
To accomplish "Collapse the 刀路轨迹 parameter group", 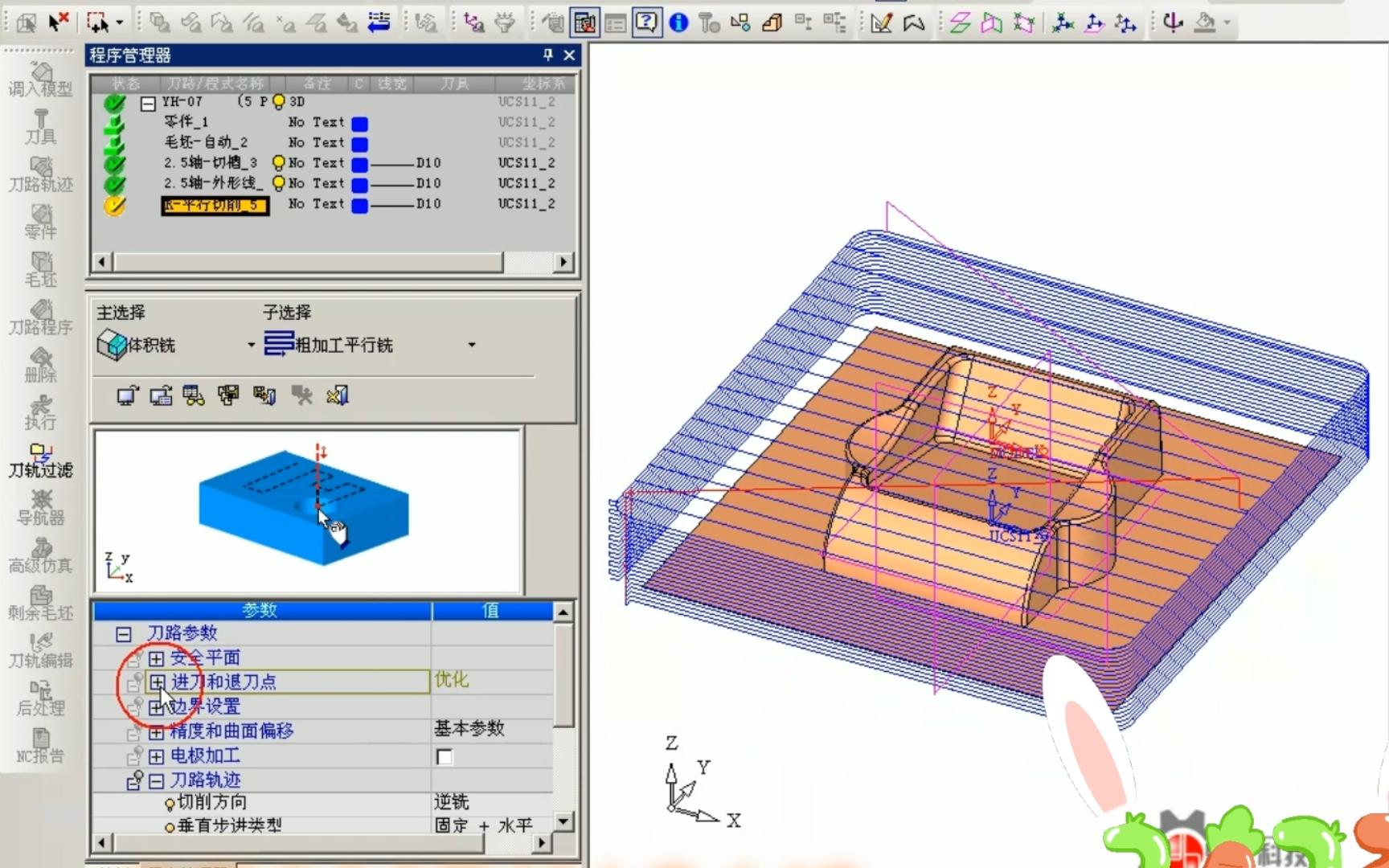I will tap(156, 780).
